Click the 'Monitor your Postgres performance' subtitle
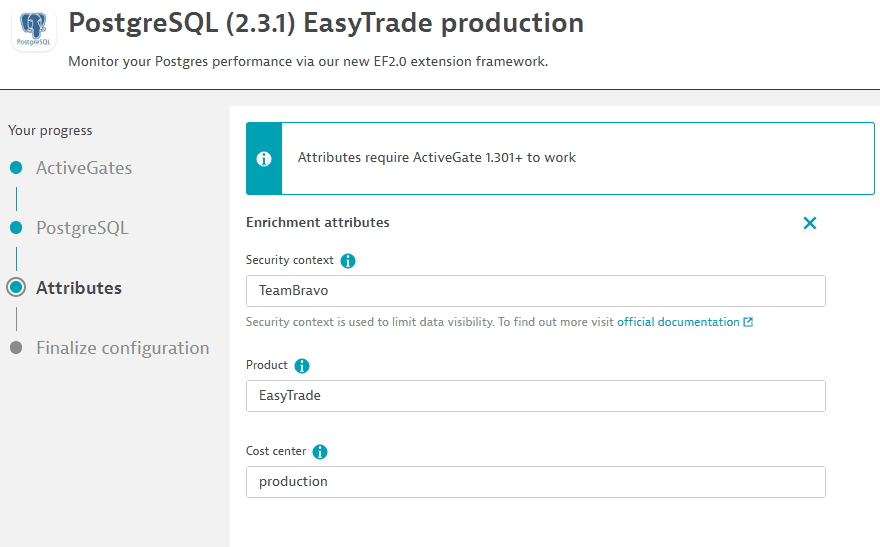 tap(308, 62)
